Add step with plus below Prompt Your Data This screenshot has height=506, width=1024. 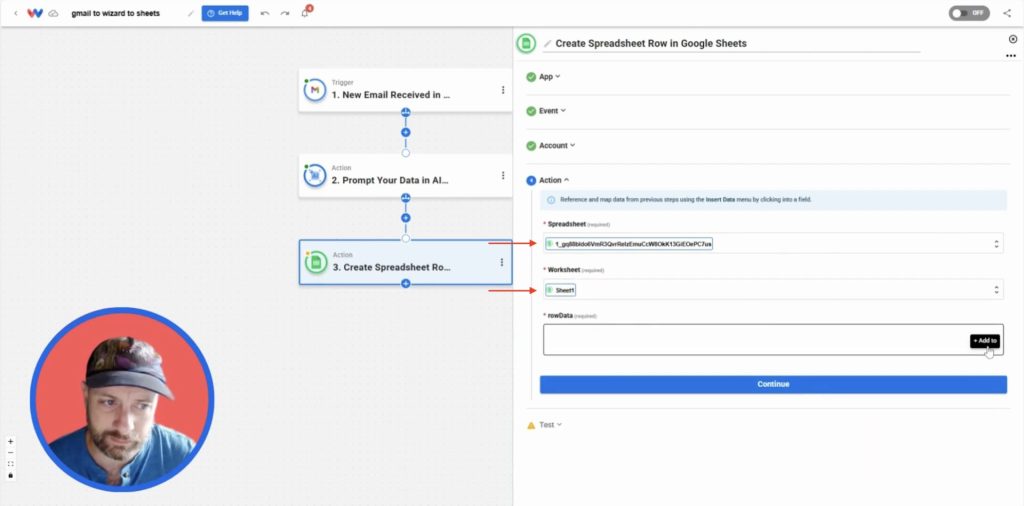click(406, 218)
